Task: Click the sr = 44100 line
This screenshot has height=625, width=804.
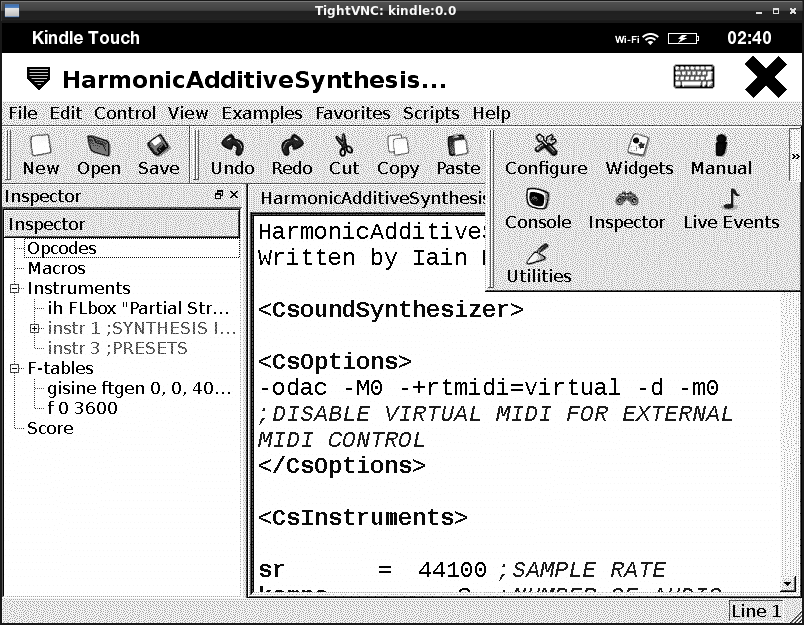Action: [x=461, y=570]
